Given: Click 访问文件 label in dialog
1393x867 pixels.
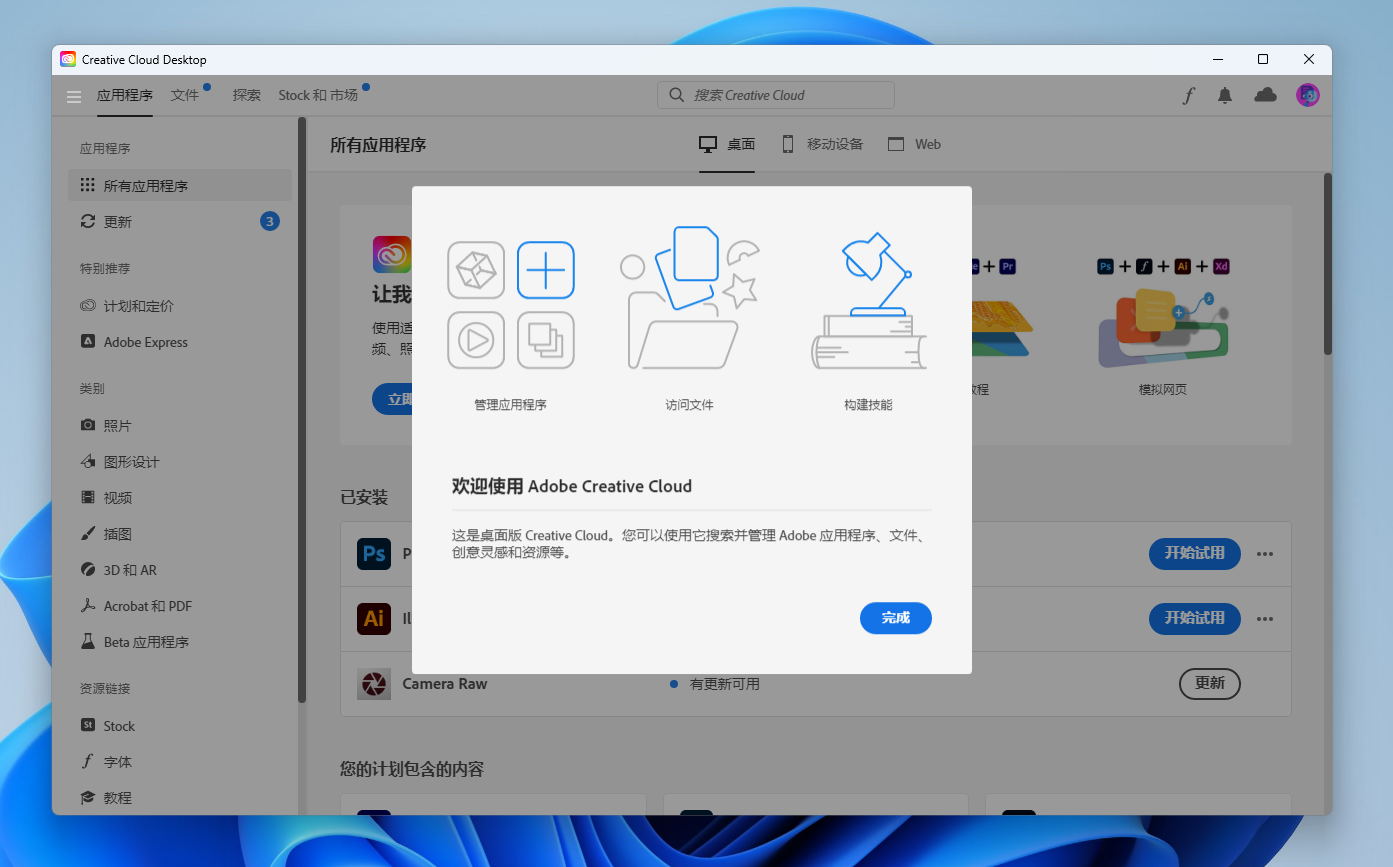Looking at the screenshot, I should pyautogui.click(x=690, y=405).
